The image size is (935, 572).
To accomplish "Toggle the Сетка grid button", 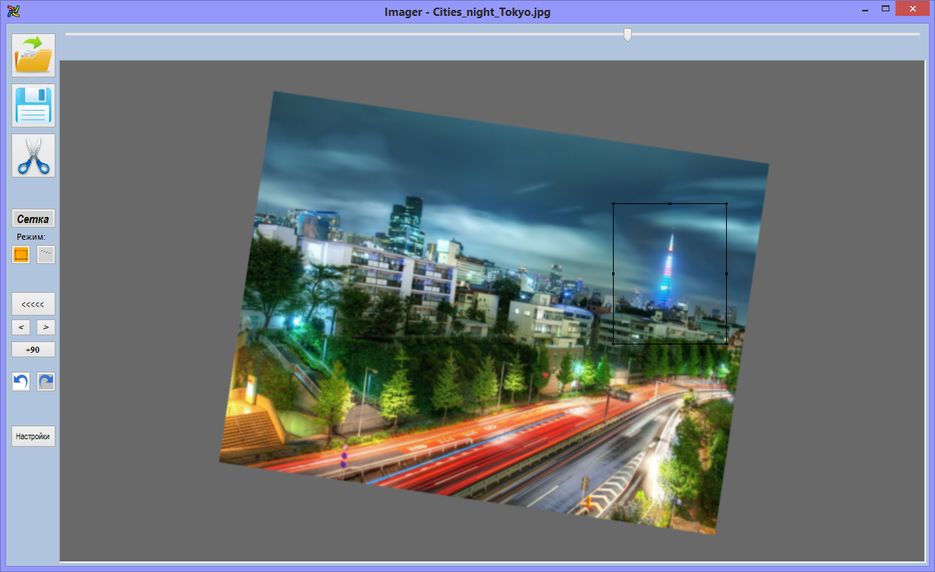I will point(33,219).
